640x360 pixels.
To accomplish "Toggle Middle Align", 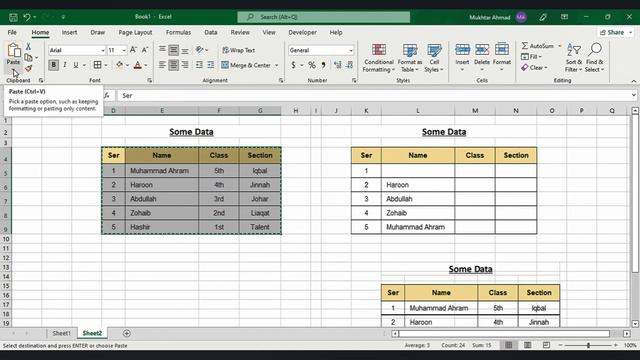I will point(173,50).
